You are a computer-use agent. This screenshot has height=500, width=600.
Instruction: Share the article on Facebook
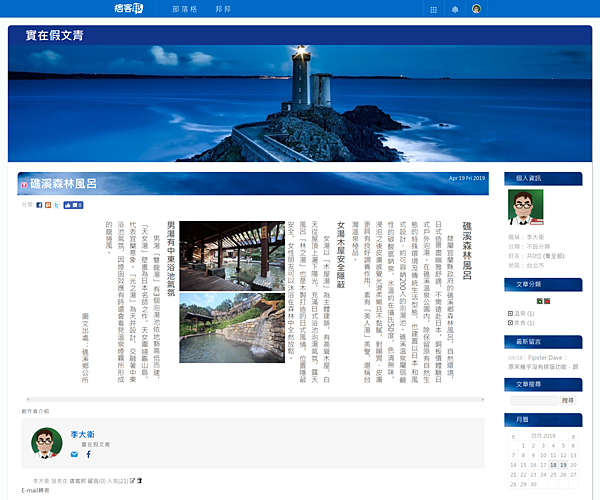[39, 205]
